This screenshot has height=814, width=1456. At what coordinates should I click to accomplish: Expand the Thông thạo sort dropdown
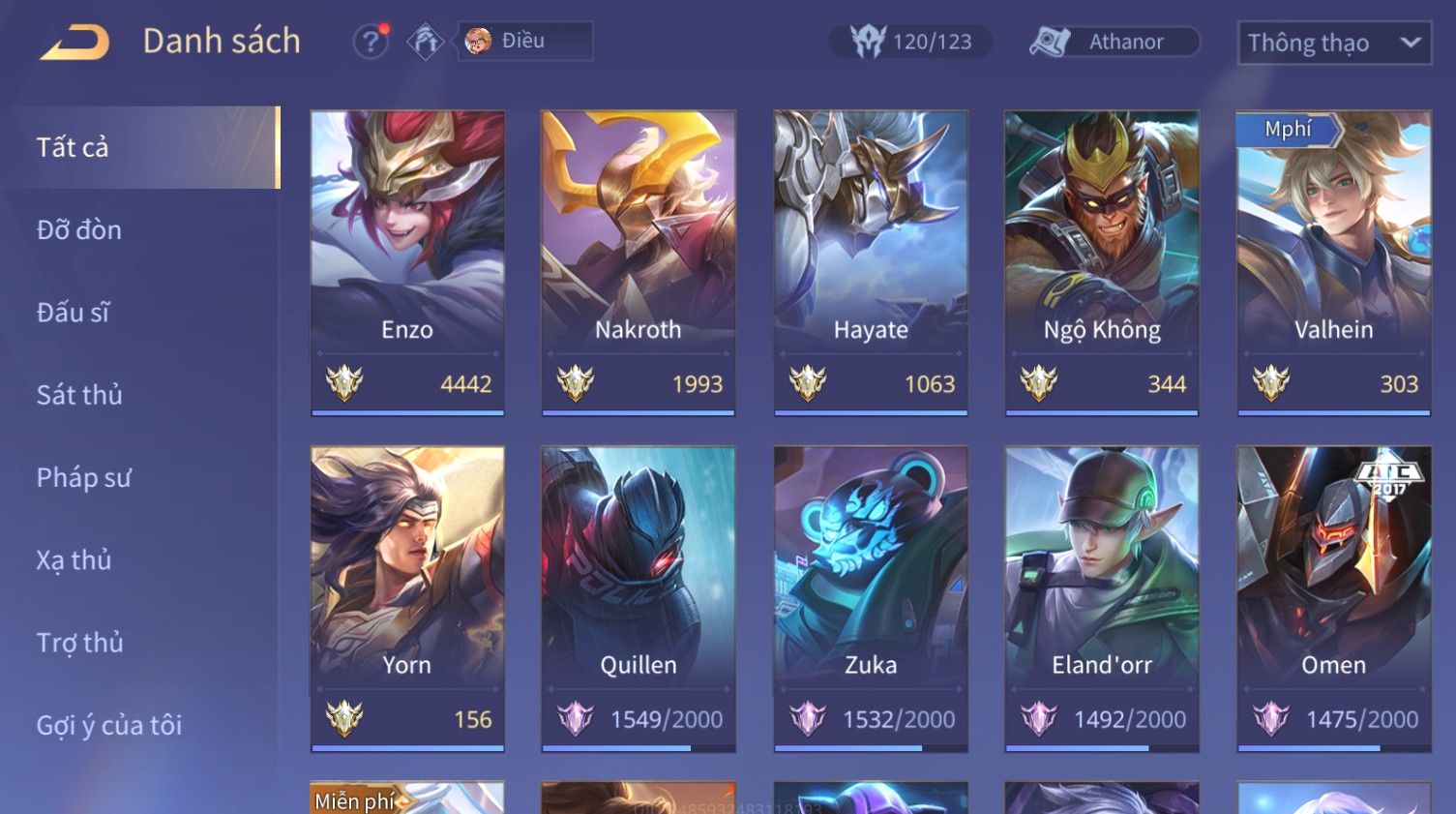coord(1334,44)
